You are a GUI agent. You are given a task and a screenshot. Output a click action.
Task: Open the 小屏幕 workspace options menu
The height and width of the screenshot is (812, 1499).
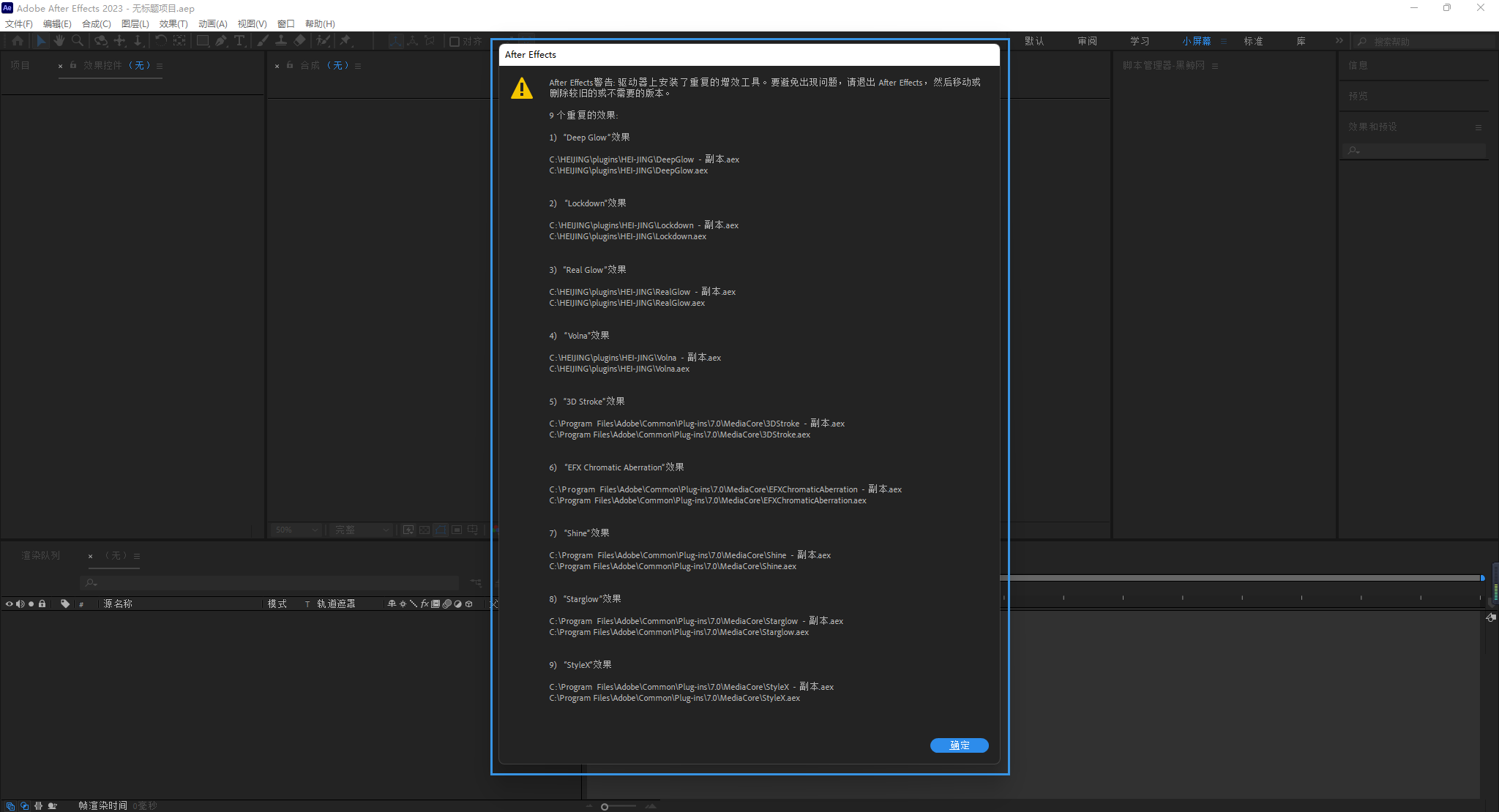tap(1224, 42)
